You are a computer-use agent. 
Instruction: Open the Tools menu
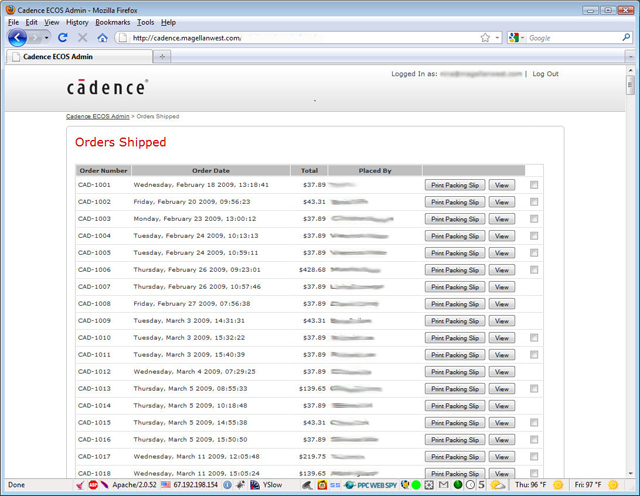146,22
